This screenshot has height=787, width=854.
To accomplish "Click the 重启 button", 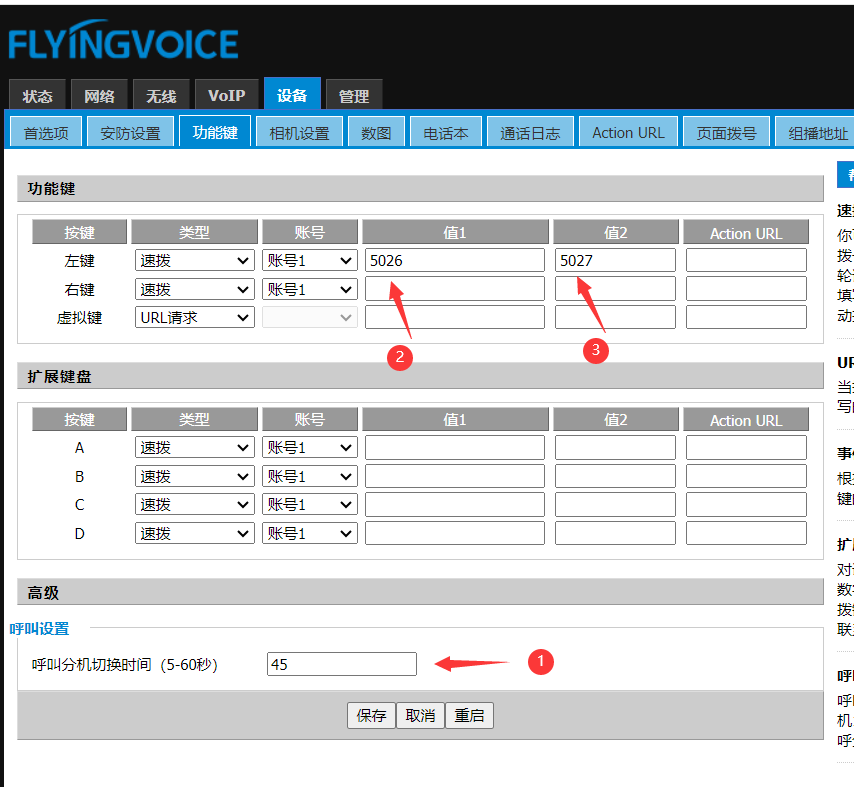I will tap(469, 716).
